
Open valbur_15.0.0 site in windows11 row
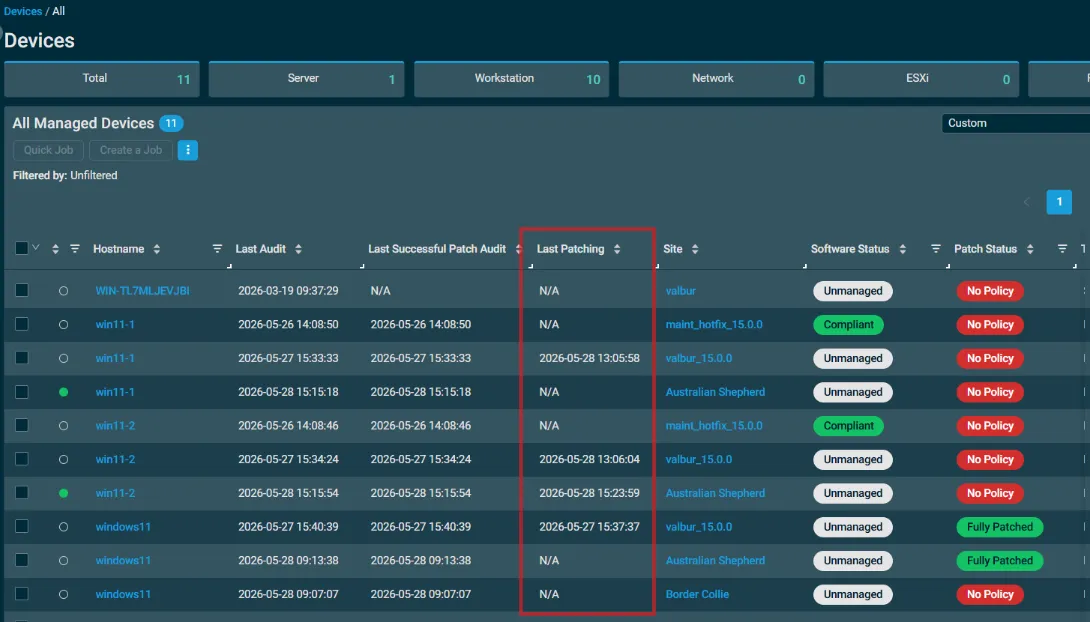pos(699,527)
